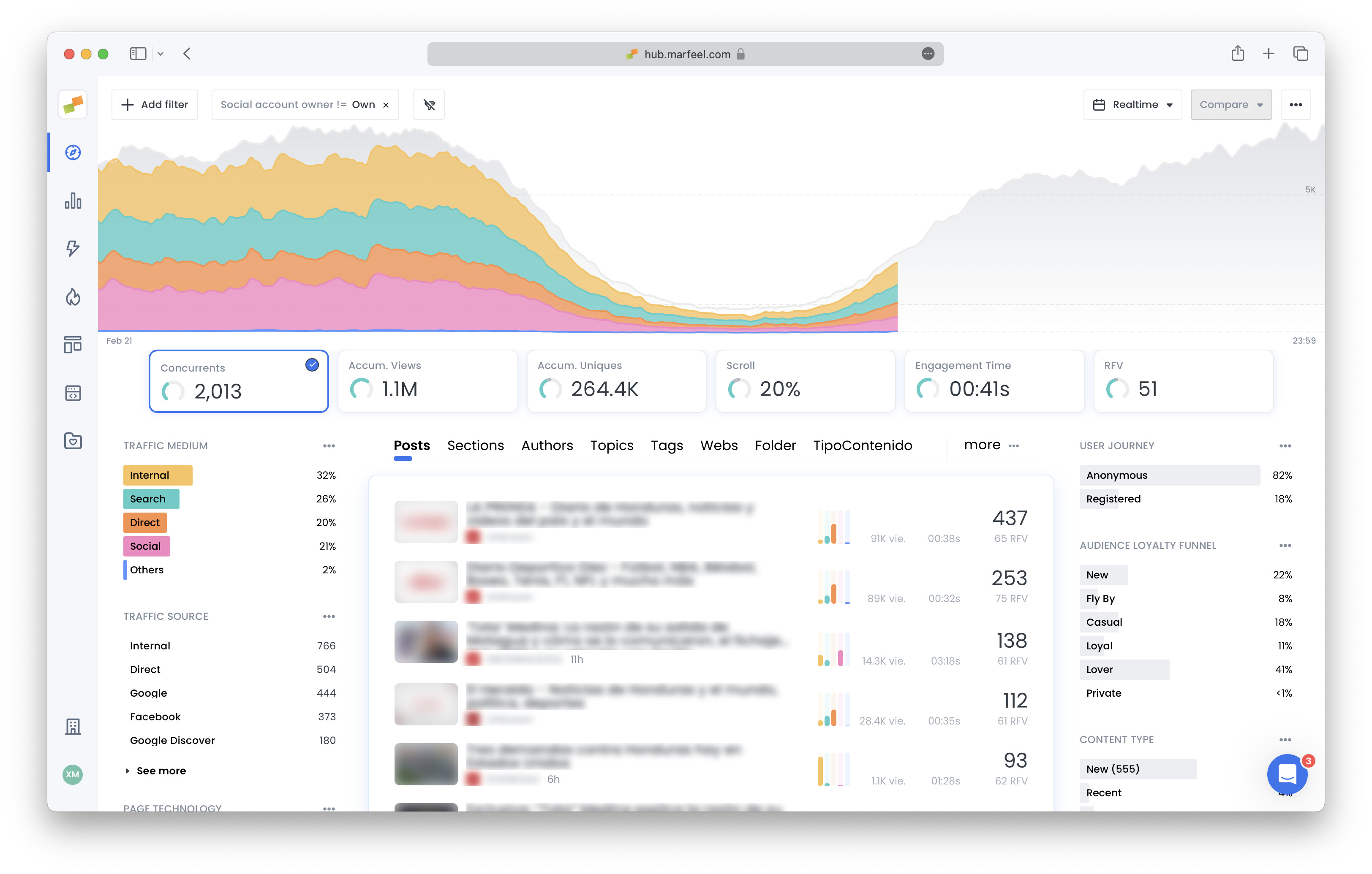Select the dashboard layout sidebar icon

(72, 345)
